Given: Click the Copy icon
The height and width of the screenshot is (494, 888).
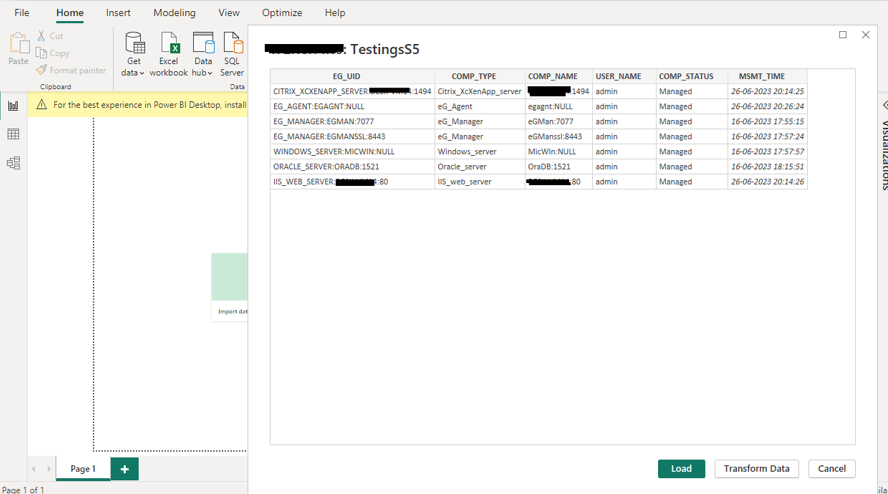Looking at the screenshot, I should [x=41, y=53].
